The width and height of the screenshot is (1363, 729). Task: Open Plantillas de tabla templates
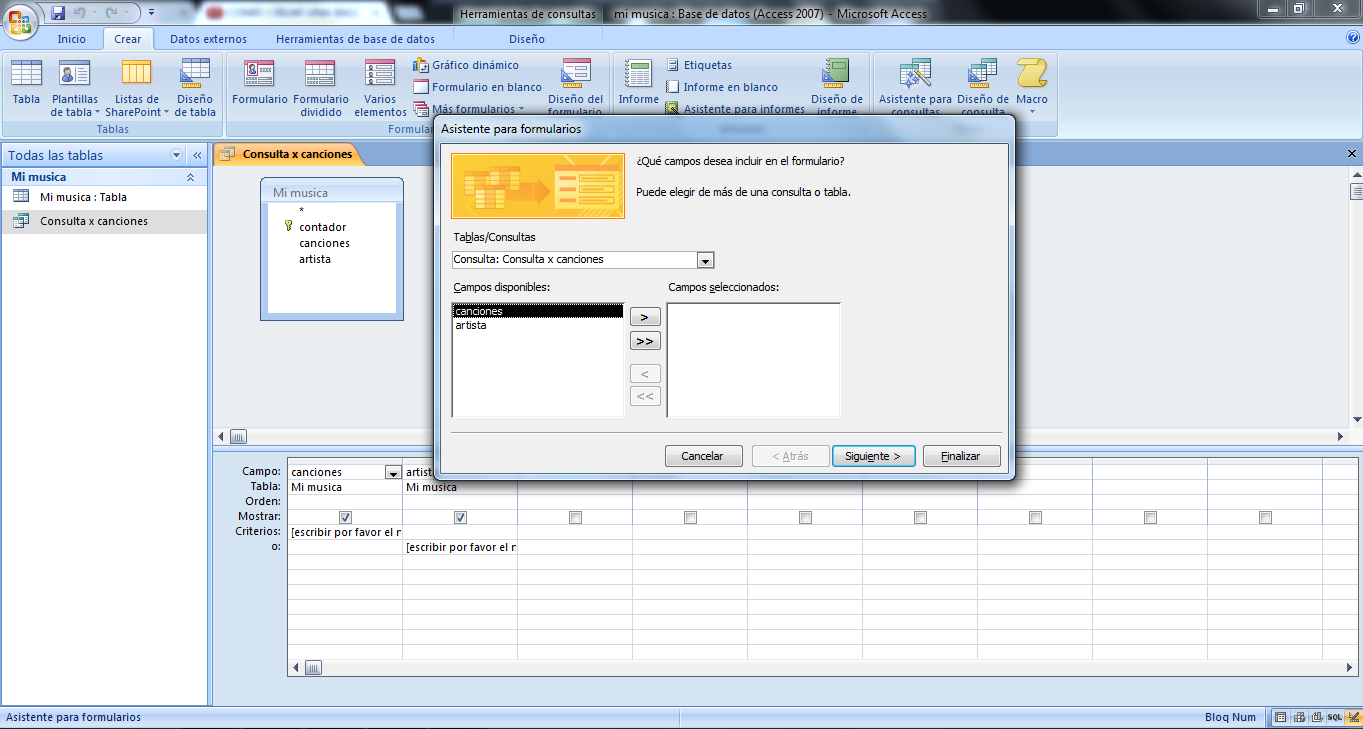[75, 87]
